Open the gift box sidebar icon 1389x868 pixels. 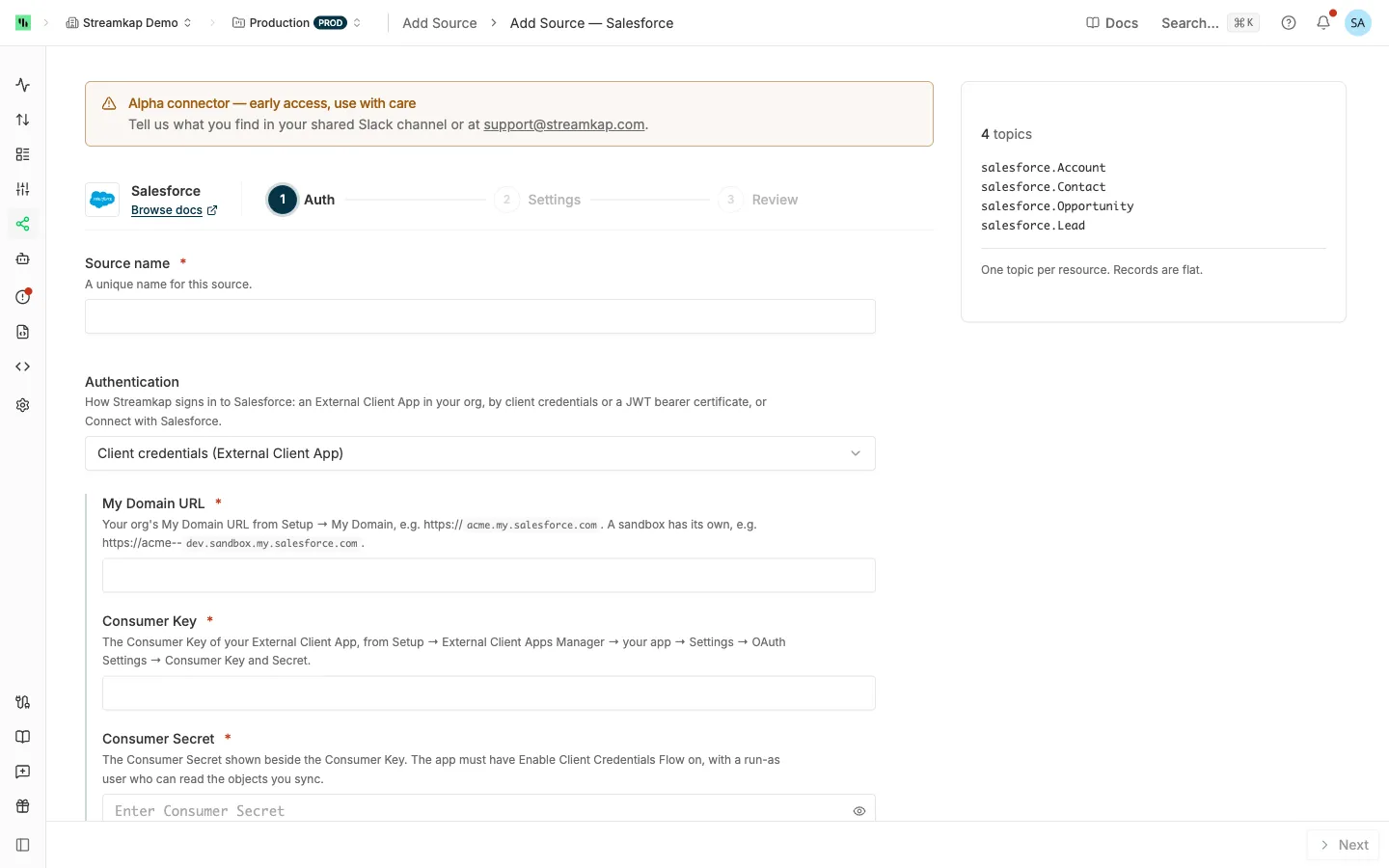[23, 806]
